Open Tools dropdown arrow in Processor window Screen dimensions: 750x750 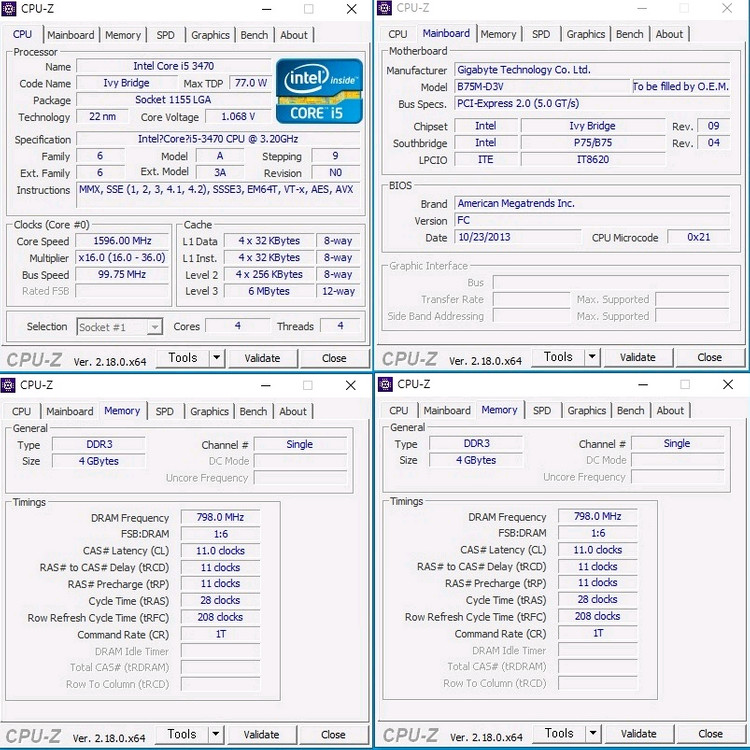point(217,358)
